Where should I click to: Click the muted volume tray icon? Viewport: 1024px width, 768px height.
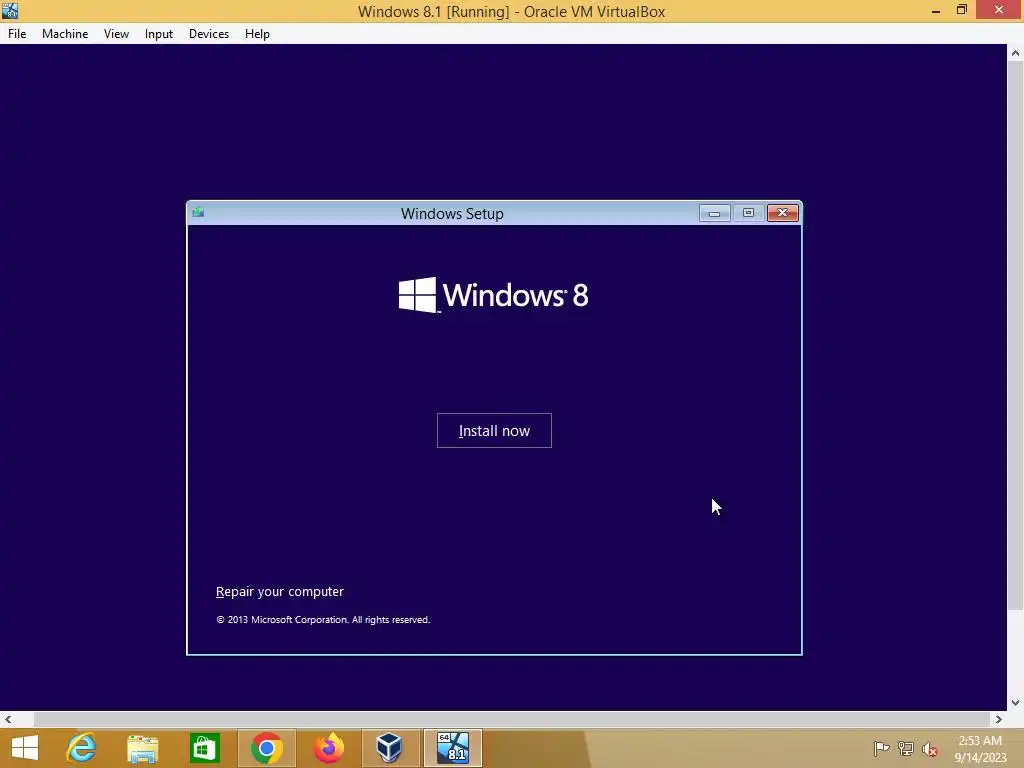click(930, 749)
